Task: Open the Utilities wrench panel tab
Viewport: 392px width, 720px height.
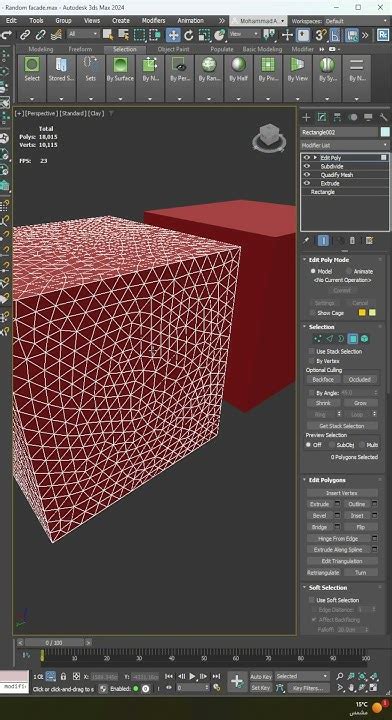Action: (383, 118)
